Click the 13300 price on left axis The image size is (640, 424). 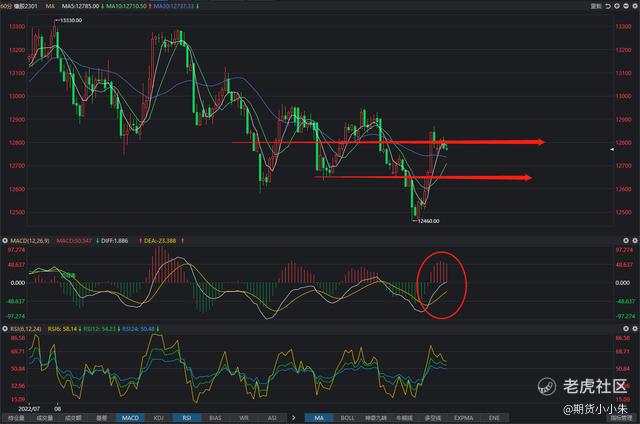pos(17,27)
